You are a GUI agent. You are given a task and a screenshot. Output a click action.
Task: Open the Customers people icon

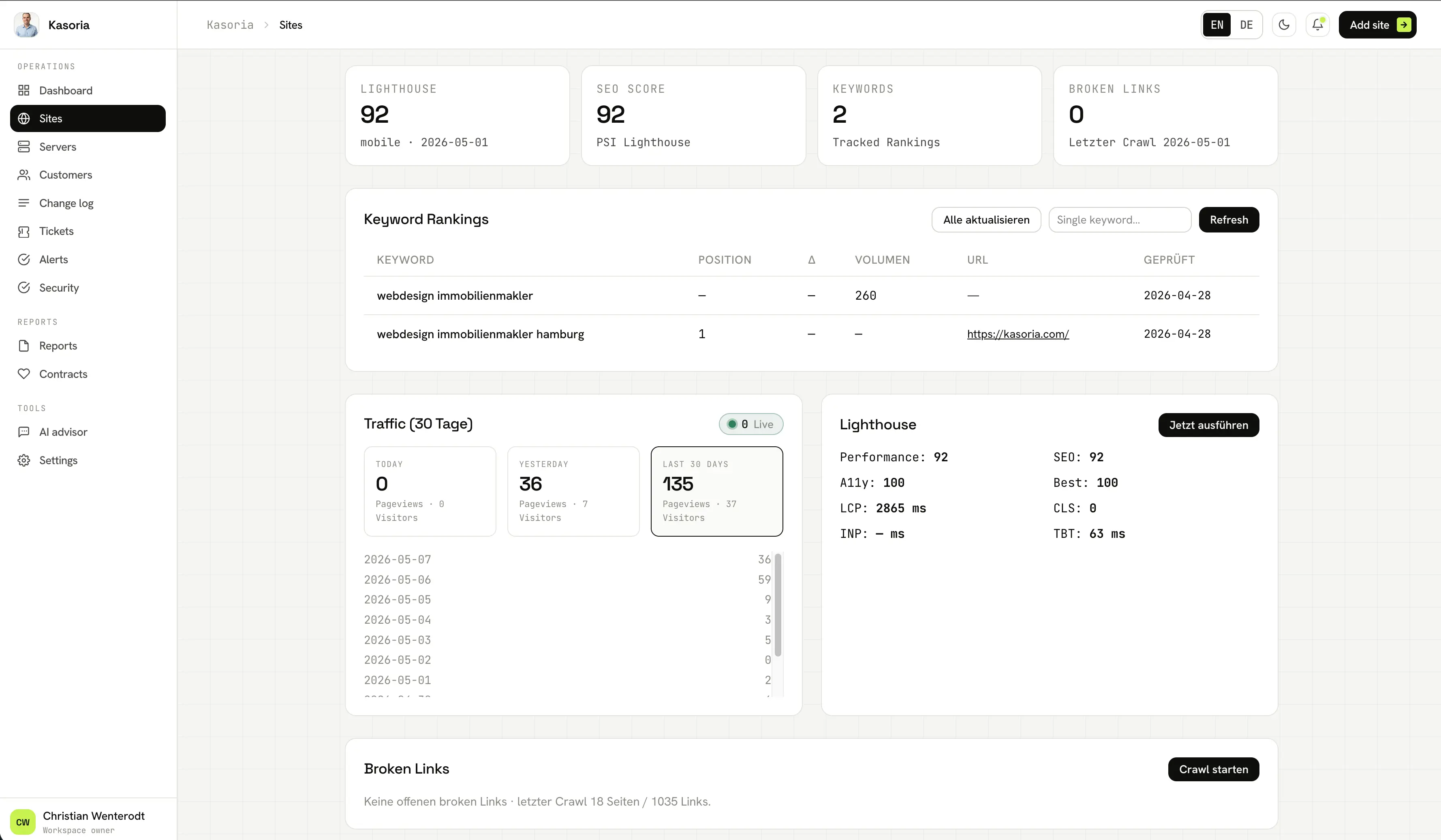[x=24, y=175]
